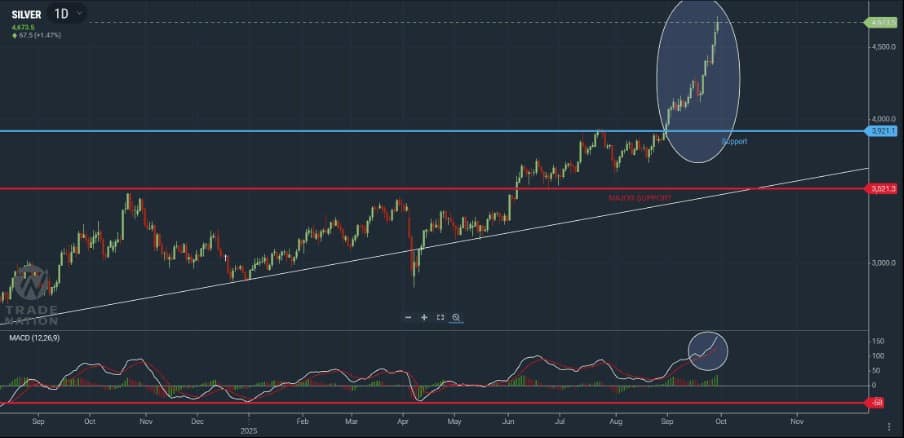Click the 4,500.0 price axis label
This screenshot has width=904, height=438.
pos(881,47)
